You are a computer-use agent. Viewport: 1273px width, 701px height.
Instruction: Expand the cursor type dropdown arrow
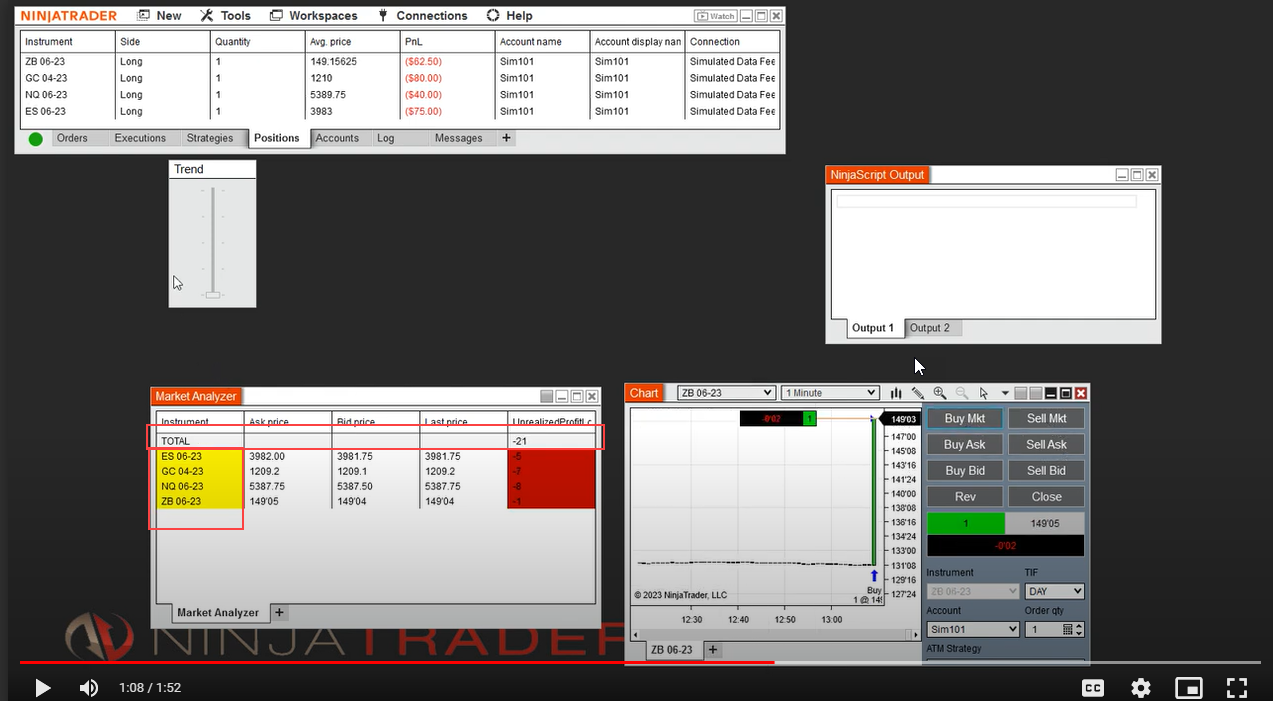point(1005,394)
